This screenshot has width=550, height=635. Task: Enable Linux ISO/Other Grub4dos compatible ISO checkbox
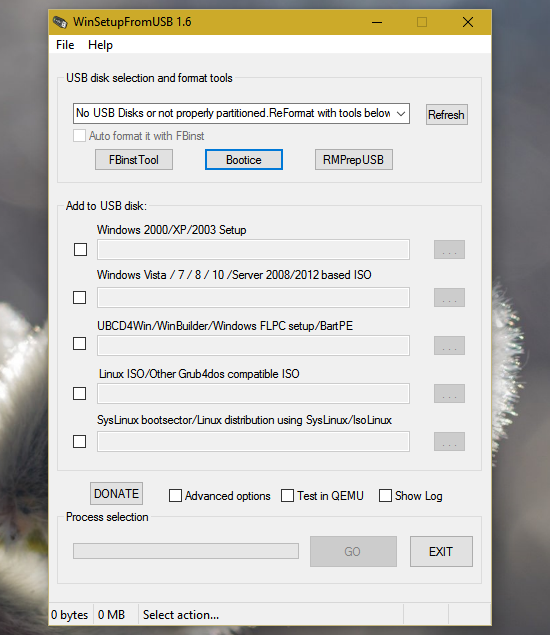(x=79, y=393)
